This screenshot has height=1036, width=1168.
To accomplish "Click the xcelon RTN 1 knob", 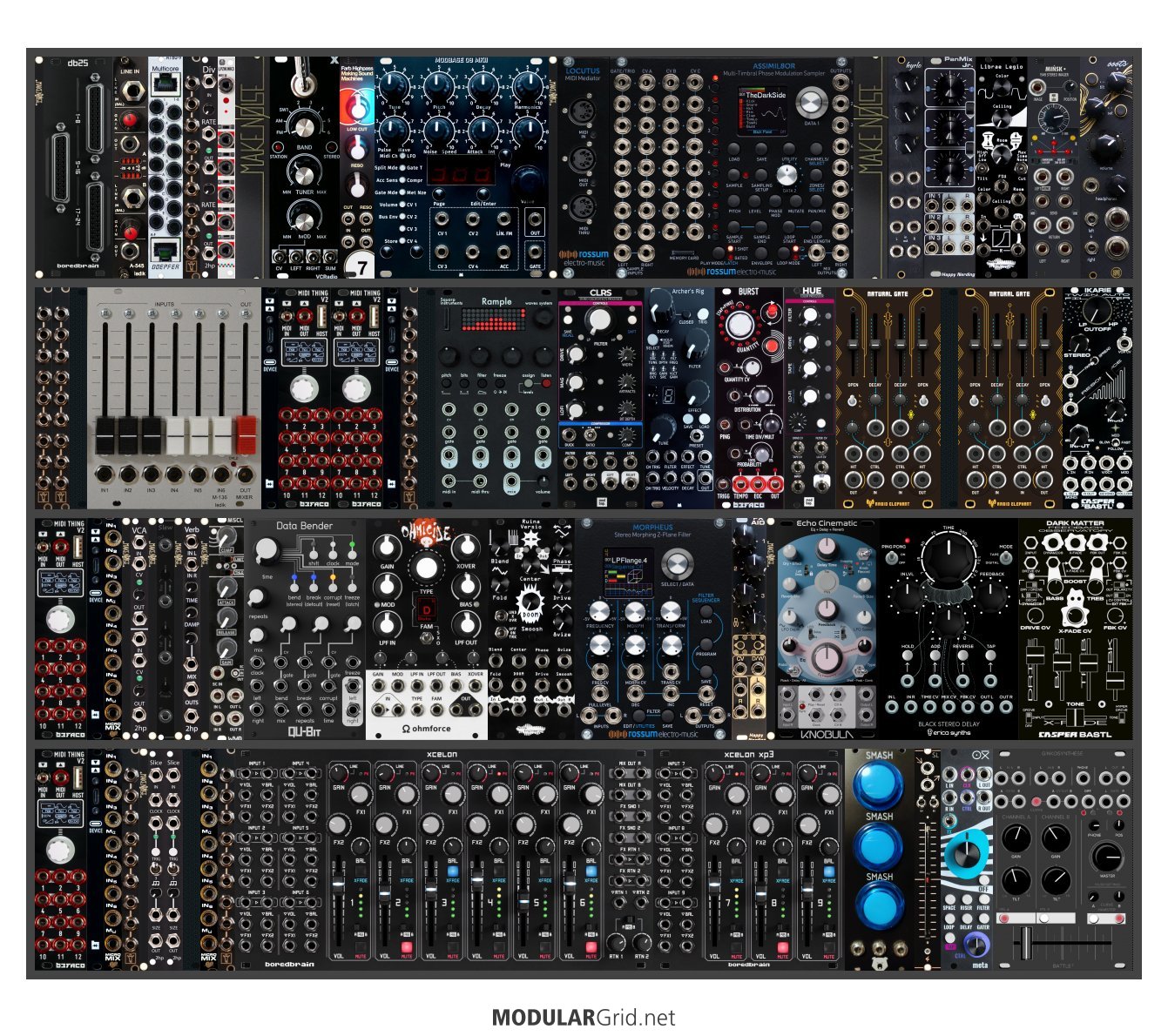I will (617, 941).
